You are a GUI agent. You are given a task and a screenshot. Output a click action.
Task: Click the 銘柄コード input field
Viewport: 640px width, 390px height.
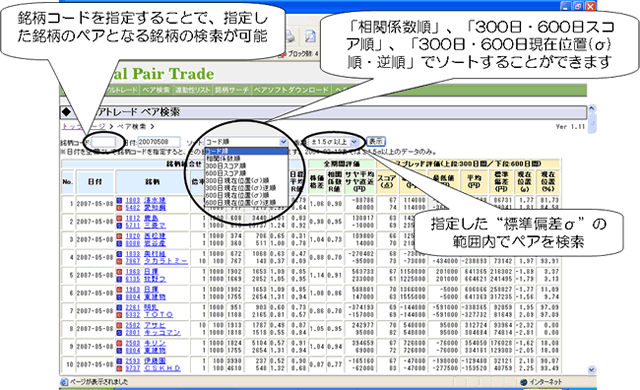pos(104,142)
